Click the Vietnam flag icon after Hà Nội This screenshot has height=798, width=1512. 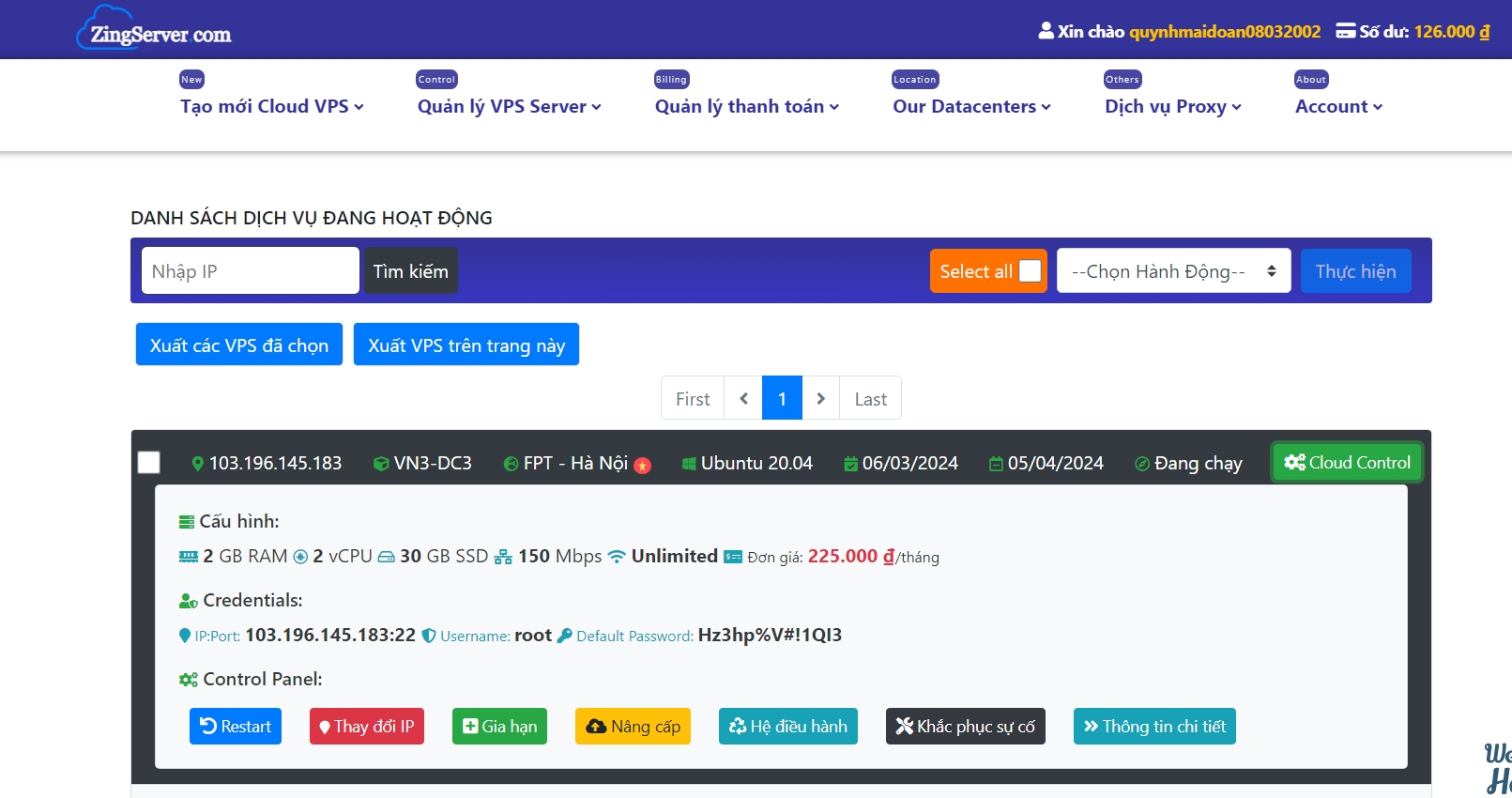click(x=643, y=466)
